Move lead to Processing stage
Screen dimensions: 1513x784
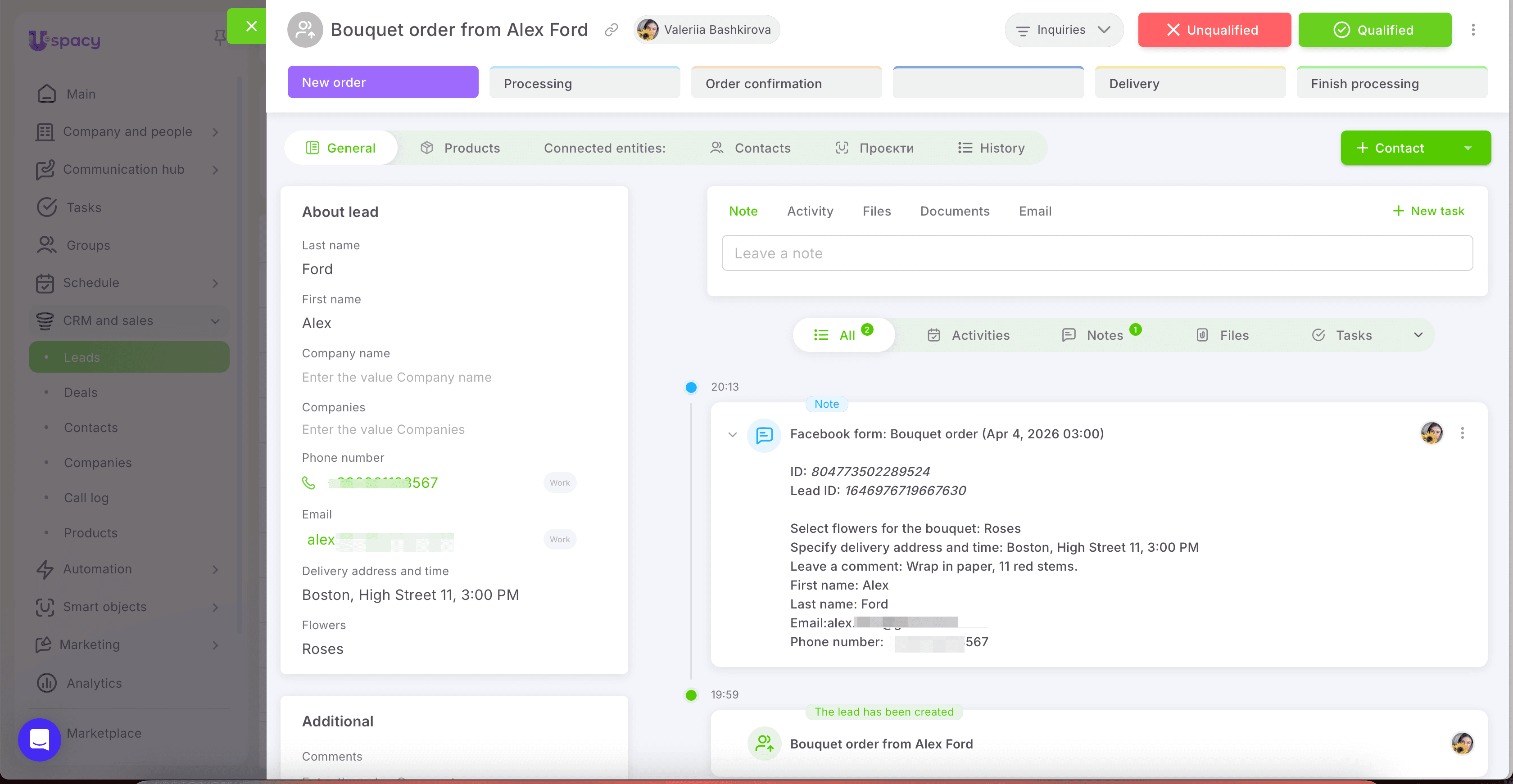coord(584,83)
